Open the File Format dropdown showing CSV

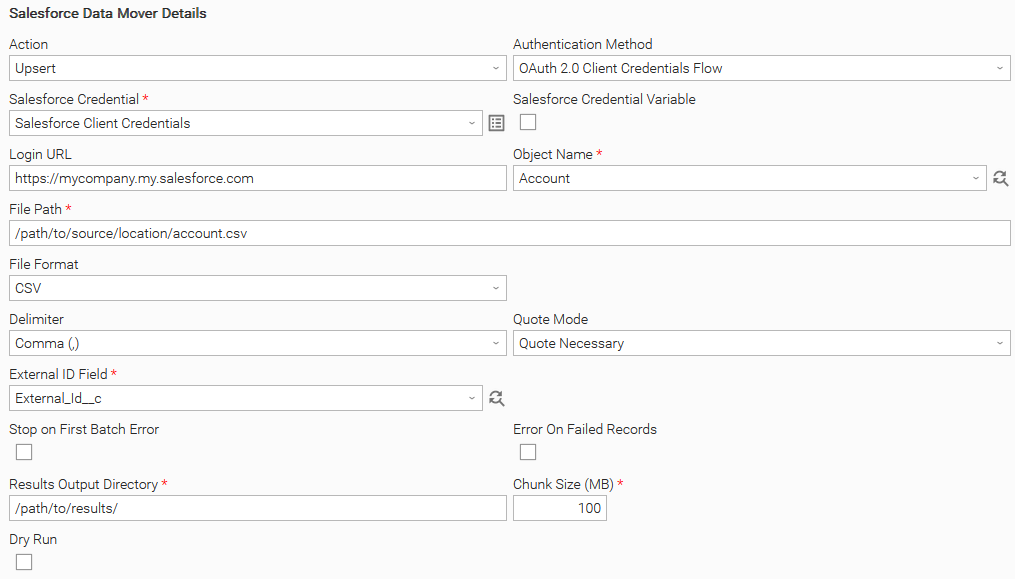(x=258, y=288)
